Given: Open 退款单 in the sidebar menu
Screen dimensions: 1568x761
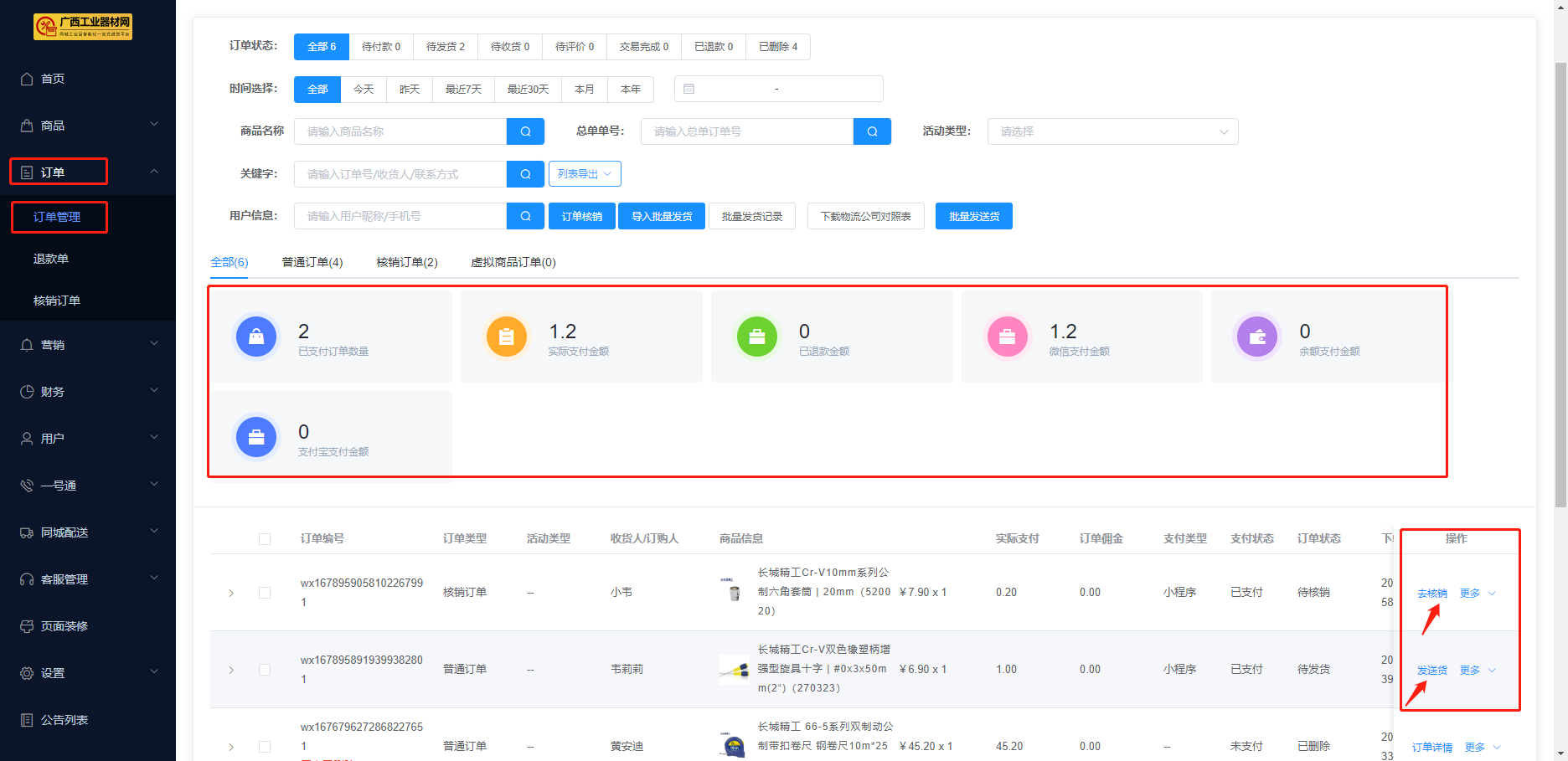Looking at the screenshot, I should [51, 259].
